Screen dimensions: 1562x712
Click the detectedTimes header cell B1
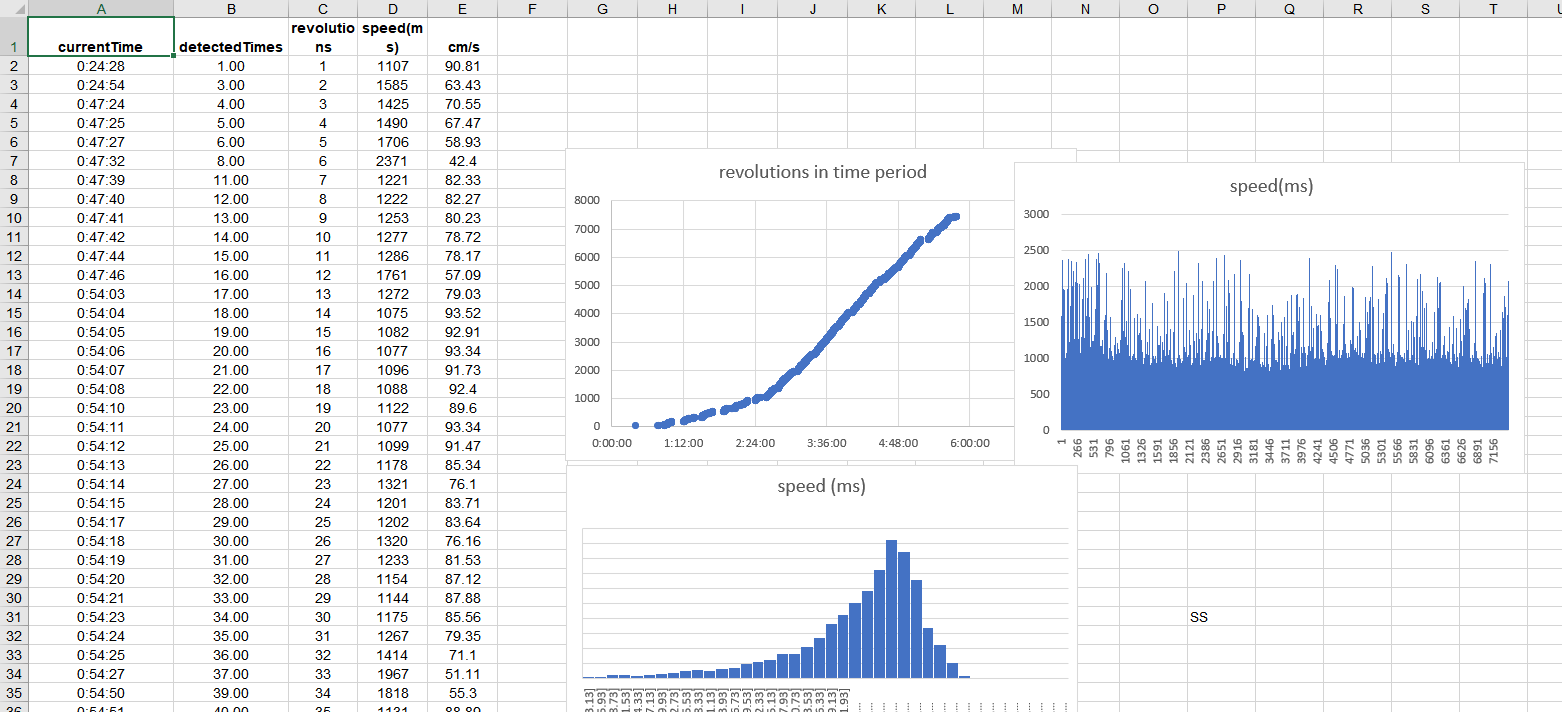[x=231, y=37]
